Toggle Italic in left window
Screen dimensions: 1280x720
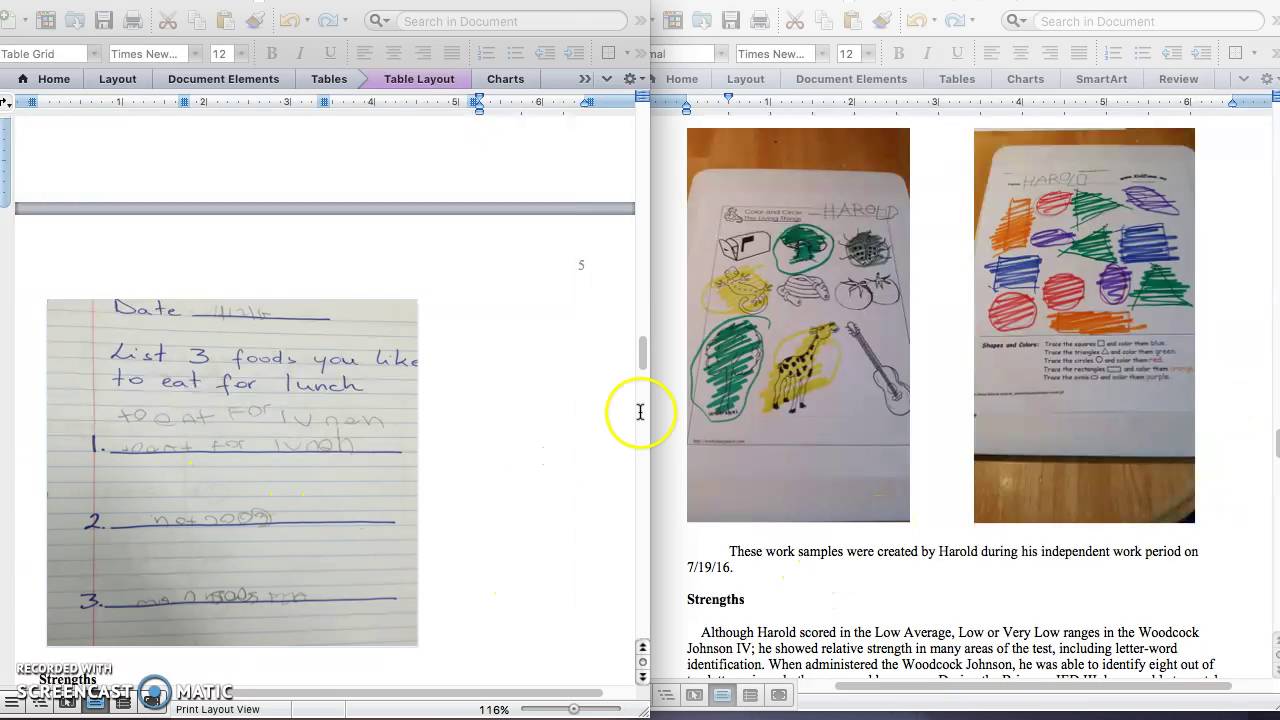(x=300, y=53)
